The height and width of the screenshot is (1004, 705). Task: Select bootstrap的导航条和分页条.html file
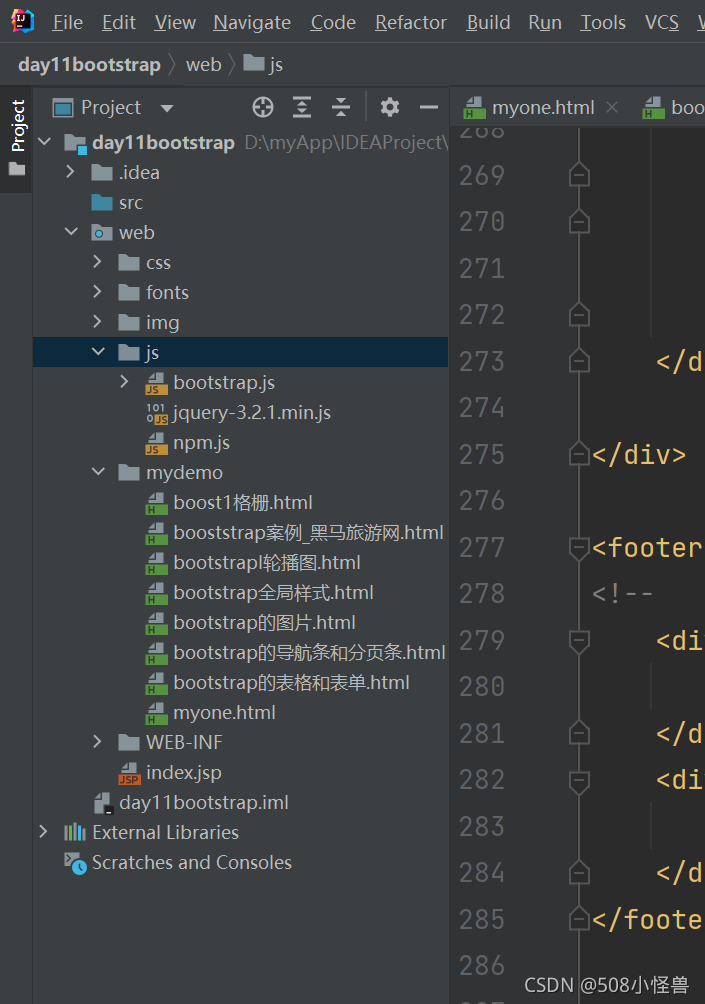point(309,652)
